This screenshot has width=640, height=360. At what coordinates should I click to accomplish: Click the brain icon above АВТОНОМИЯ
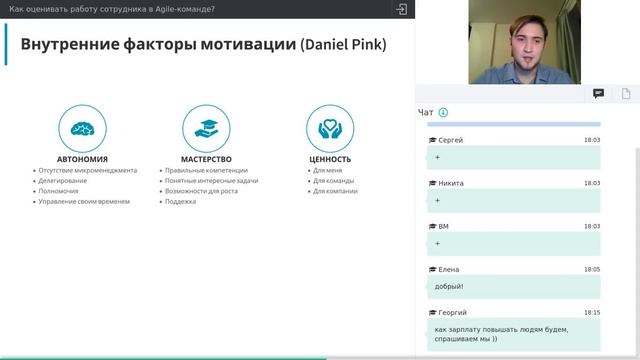(x=82, y=129)
